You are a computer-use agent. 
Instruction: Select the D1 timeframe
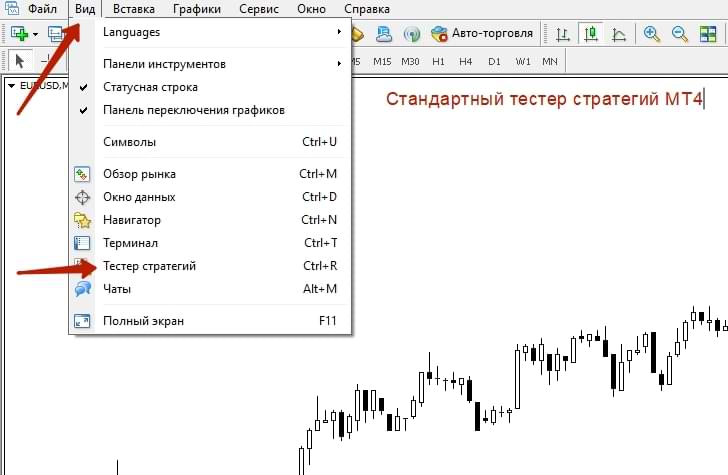(x=494, y=61)
